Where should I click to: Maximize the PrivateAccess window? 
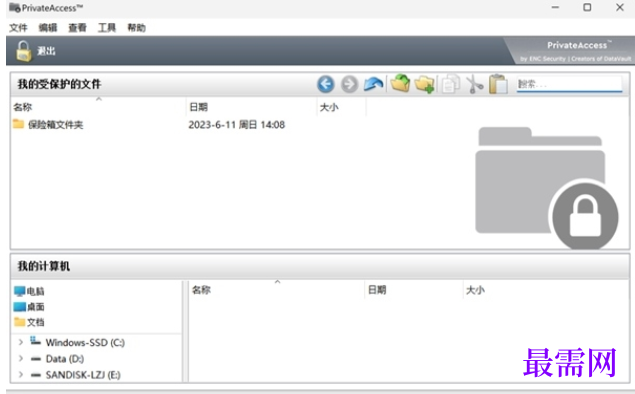tap(587, 7)
